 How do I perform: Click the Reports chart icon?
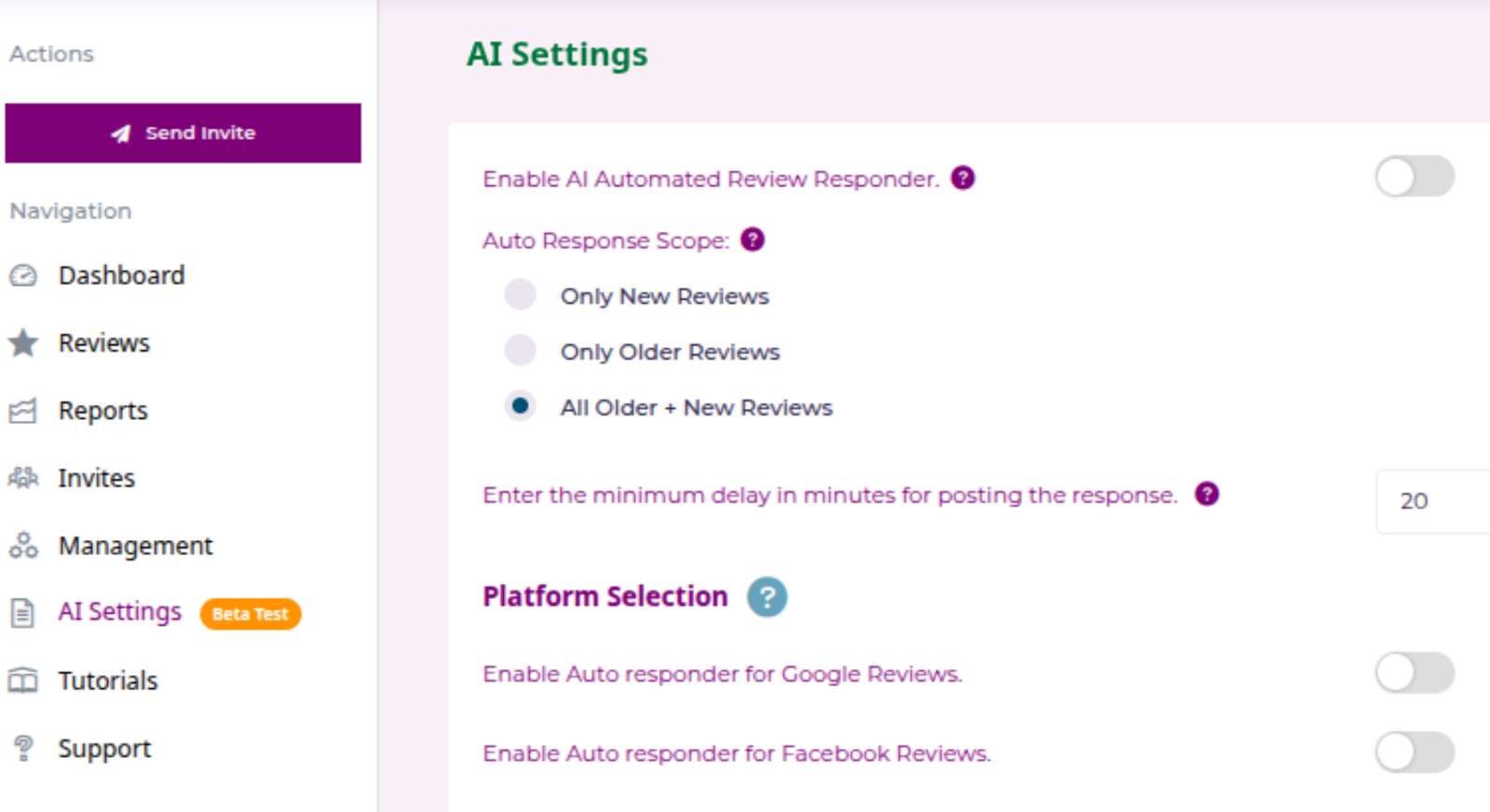[x=23, y=411]
